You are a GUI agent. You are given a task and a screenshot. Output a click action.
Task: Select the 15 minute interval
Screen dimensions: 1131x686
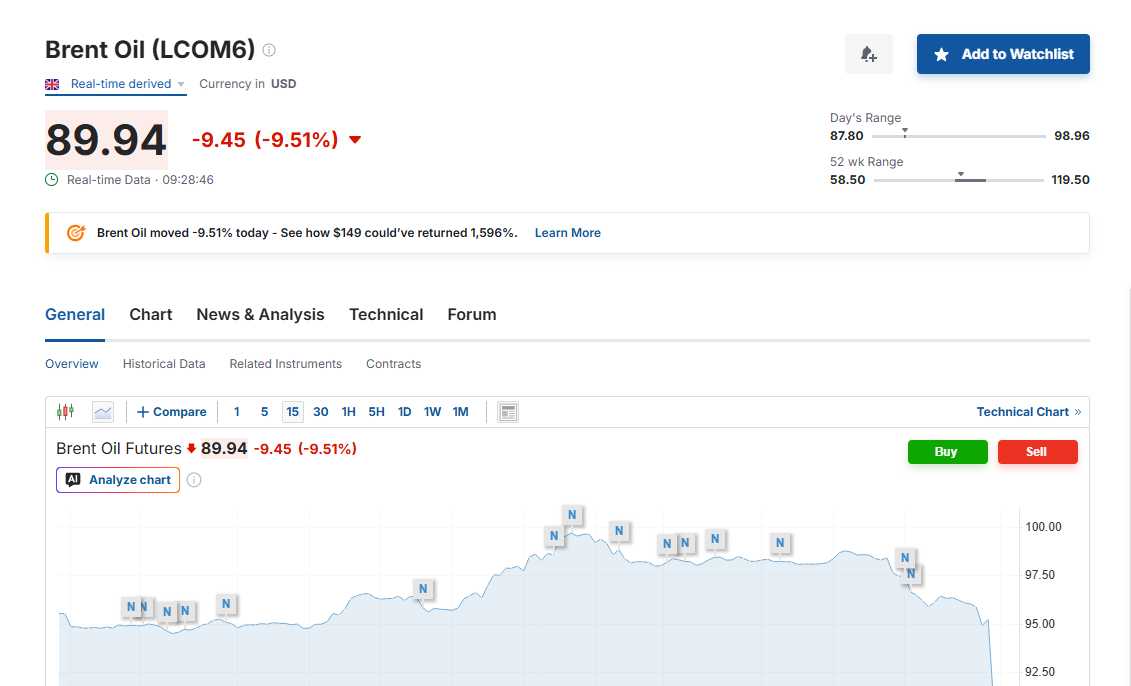click(292, 412)
